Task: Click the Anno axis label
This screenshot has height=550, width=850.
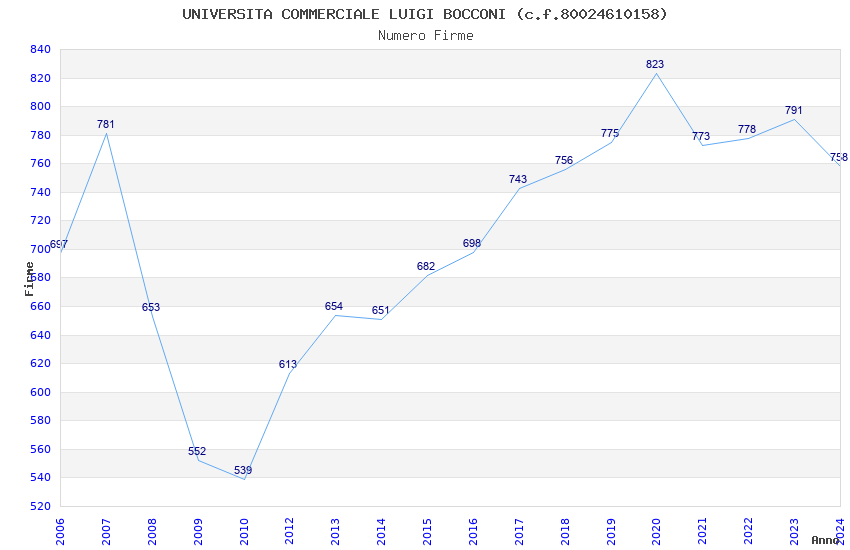Action: [825, 540]
